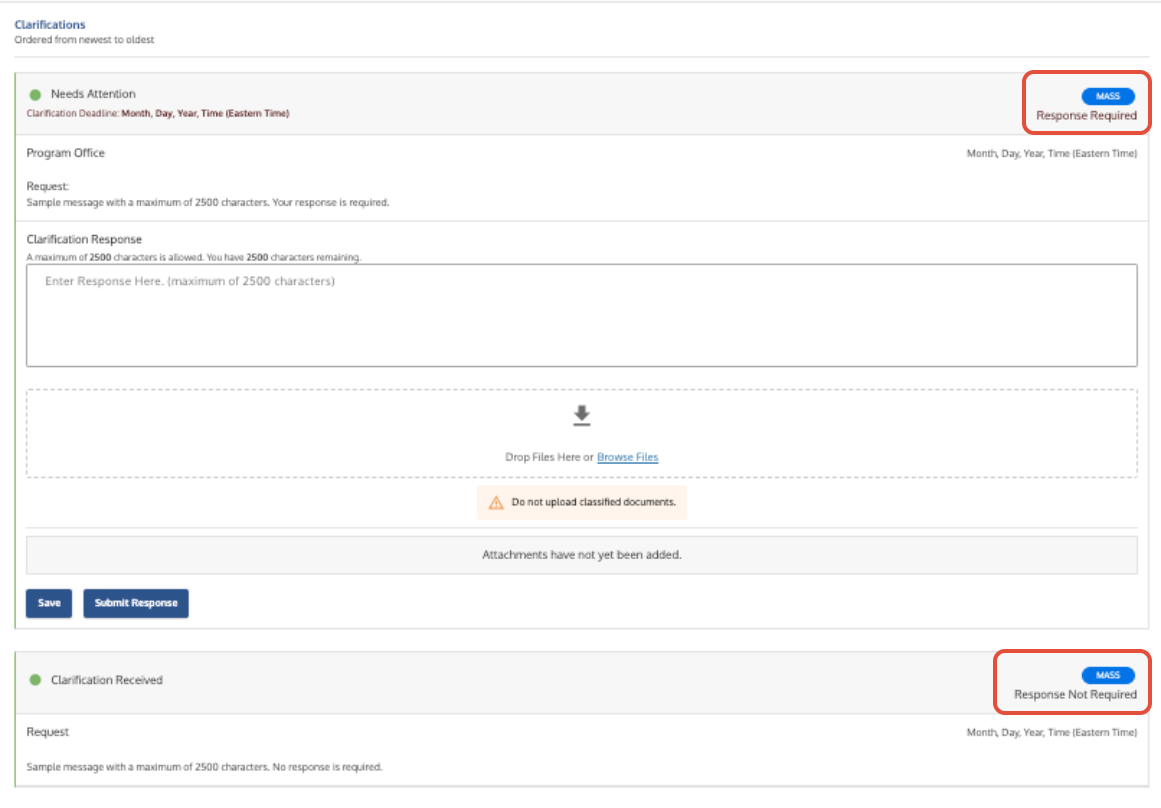The height and width of the screenshot is (808, 1161).
Task: Click the MASS badge on the Clarification Received entry
Action: (x=1108, y=675)
